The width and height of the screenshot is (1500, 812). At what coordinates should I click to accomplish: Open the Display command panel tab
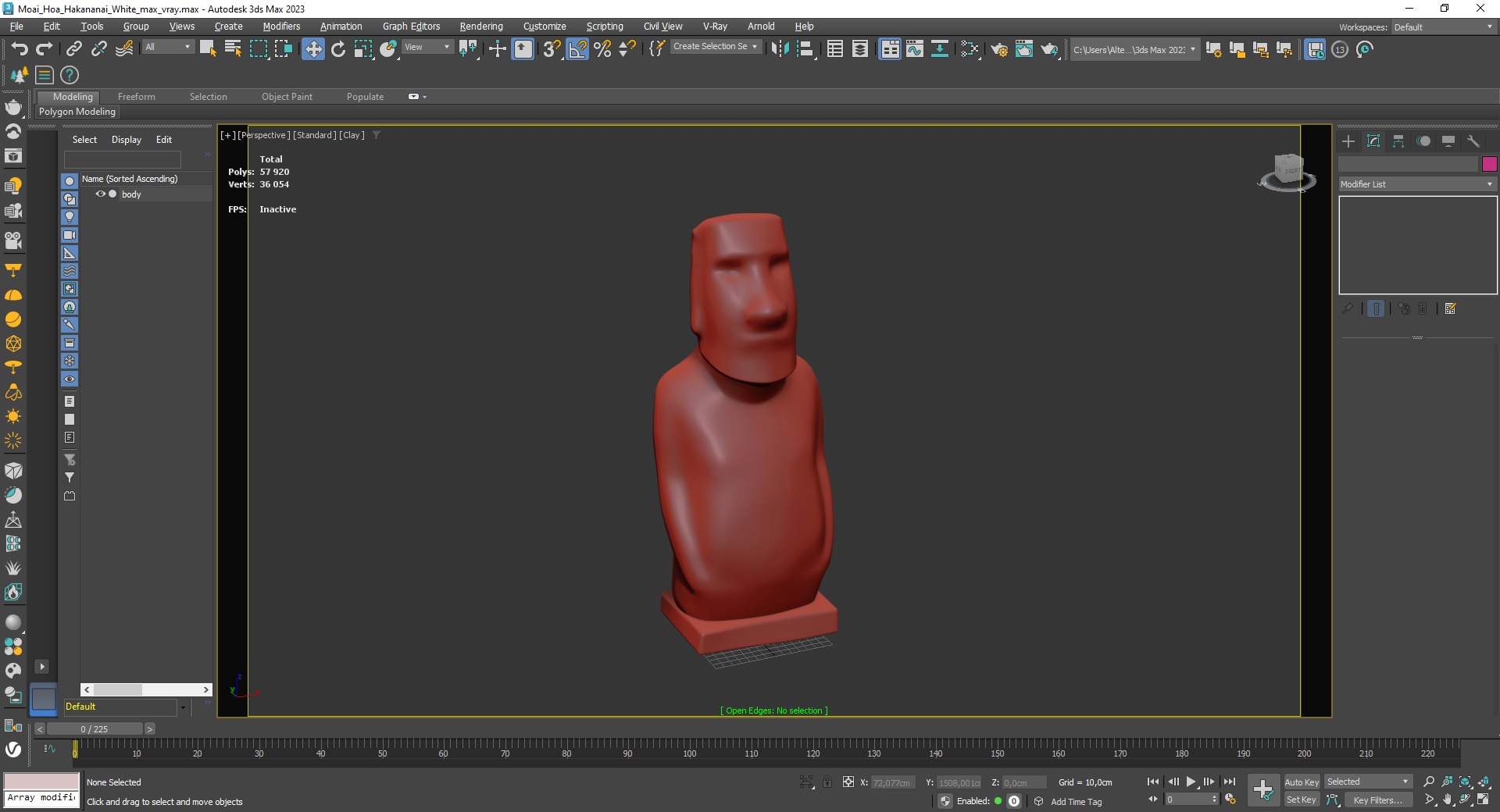click(1448, 141)
